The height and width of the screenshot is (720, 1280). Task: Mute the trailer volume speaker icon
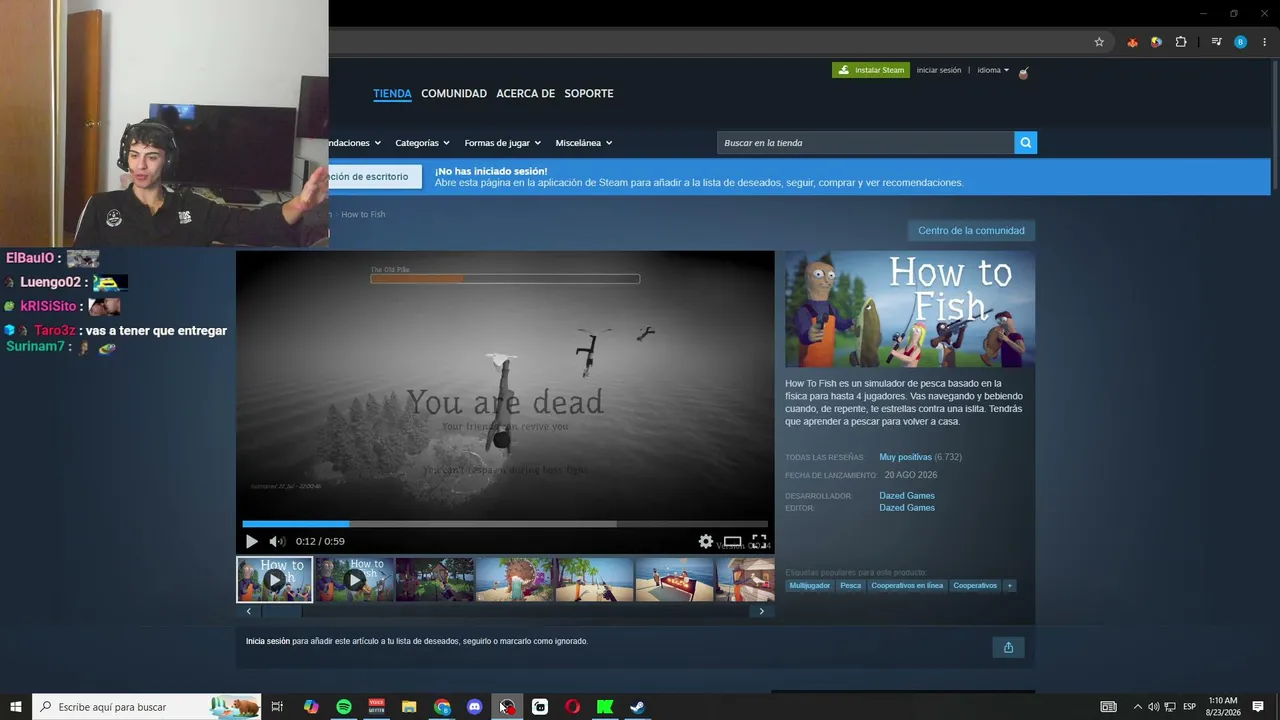click(277, 541)
